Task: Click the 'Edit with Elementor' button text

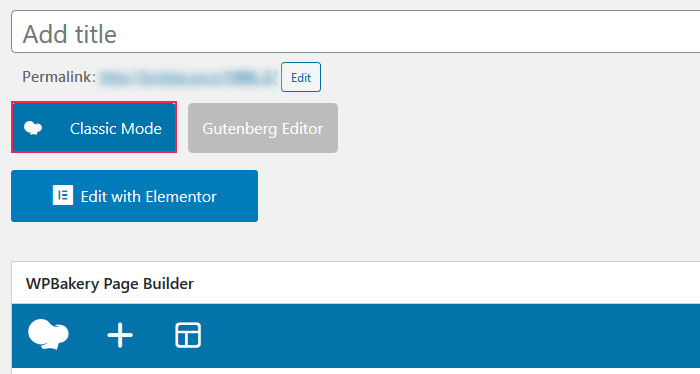Action: (x=149, y=196)
